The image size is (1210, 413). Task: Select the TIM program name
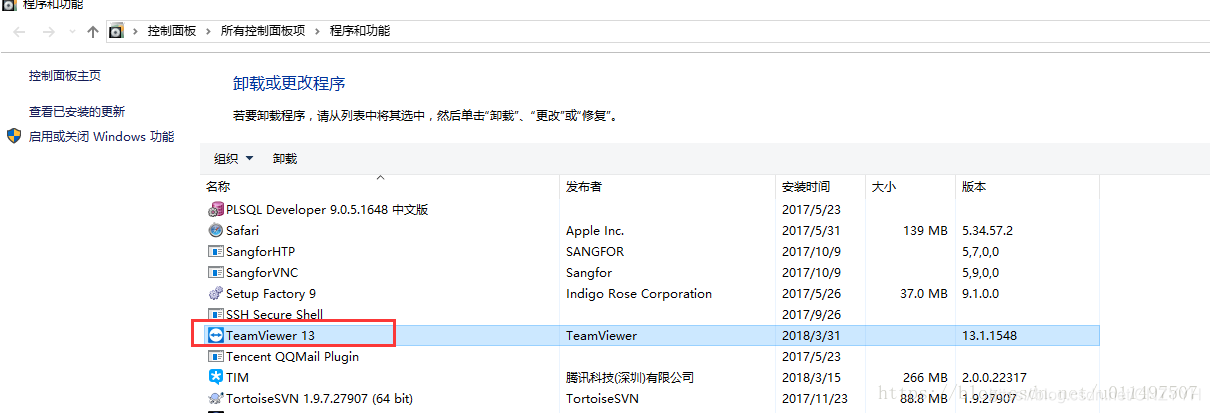point(237,378)
